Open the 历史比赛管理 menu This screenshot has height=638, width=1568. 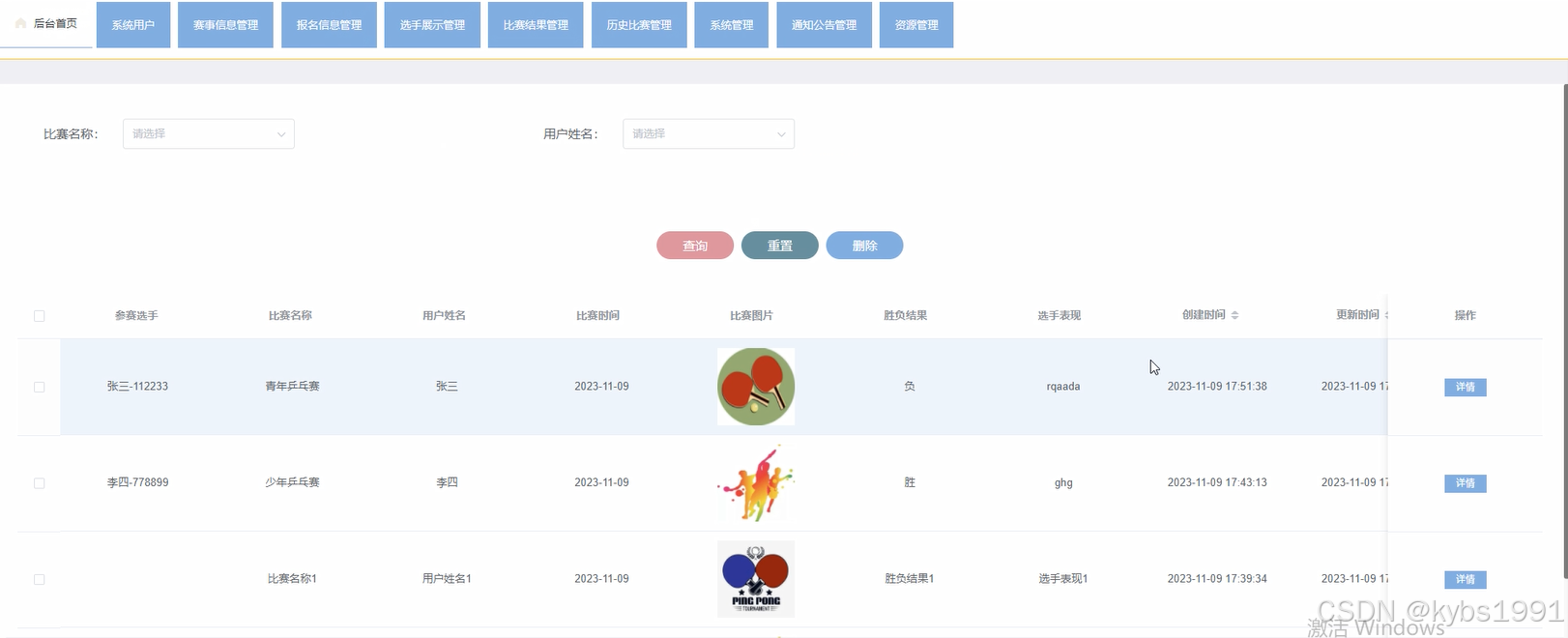click(x=639, y=25)
